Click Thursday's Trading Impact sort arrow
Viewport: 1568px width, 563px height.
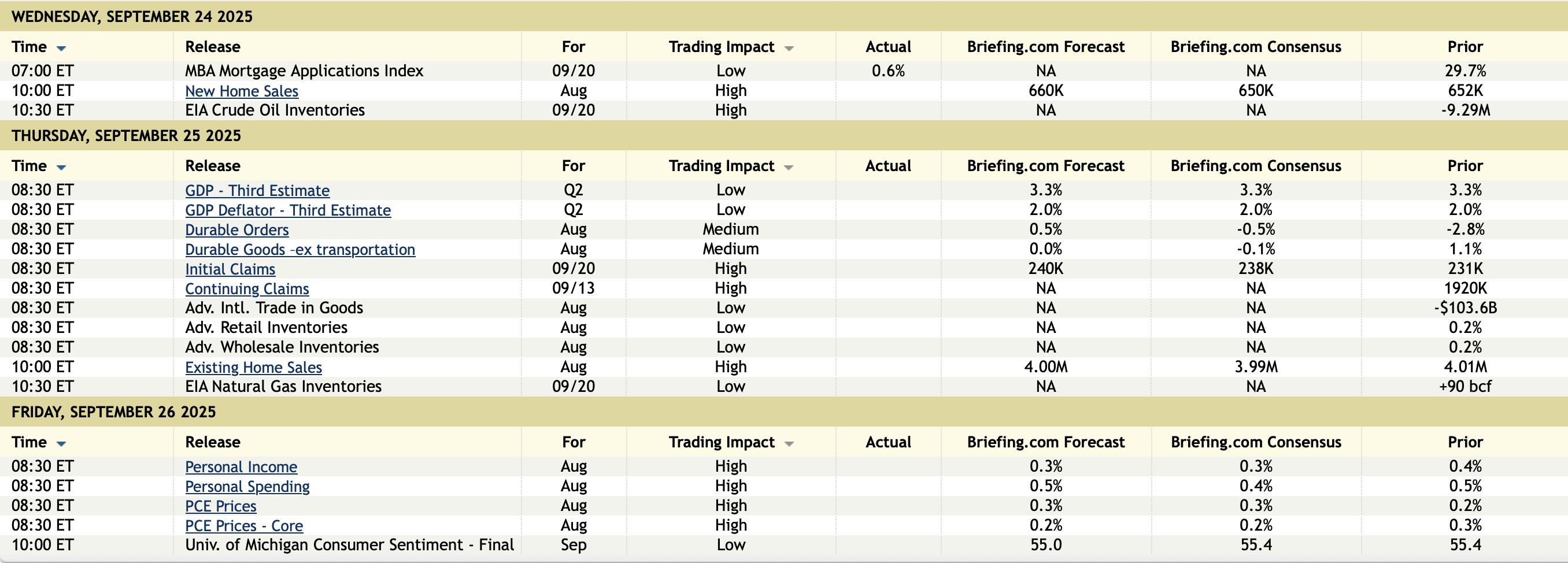(x=789, y=168)
